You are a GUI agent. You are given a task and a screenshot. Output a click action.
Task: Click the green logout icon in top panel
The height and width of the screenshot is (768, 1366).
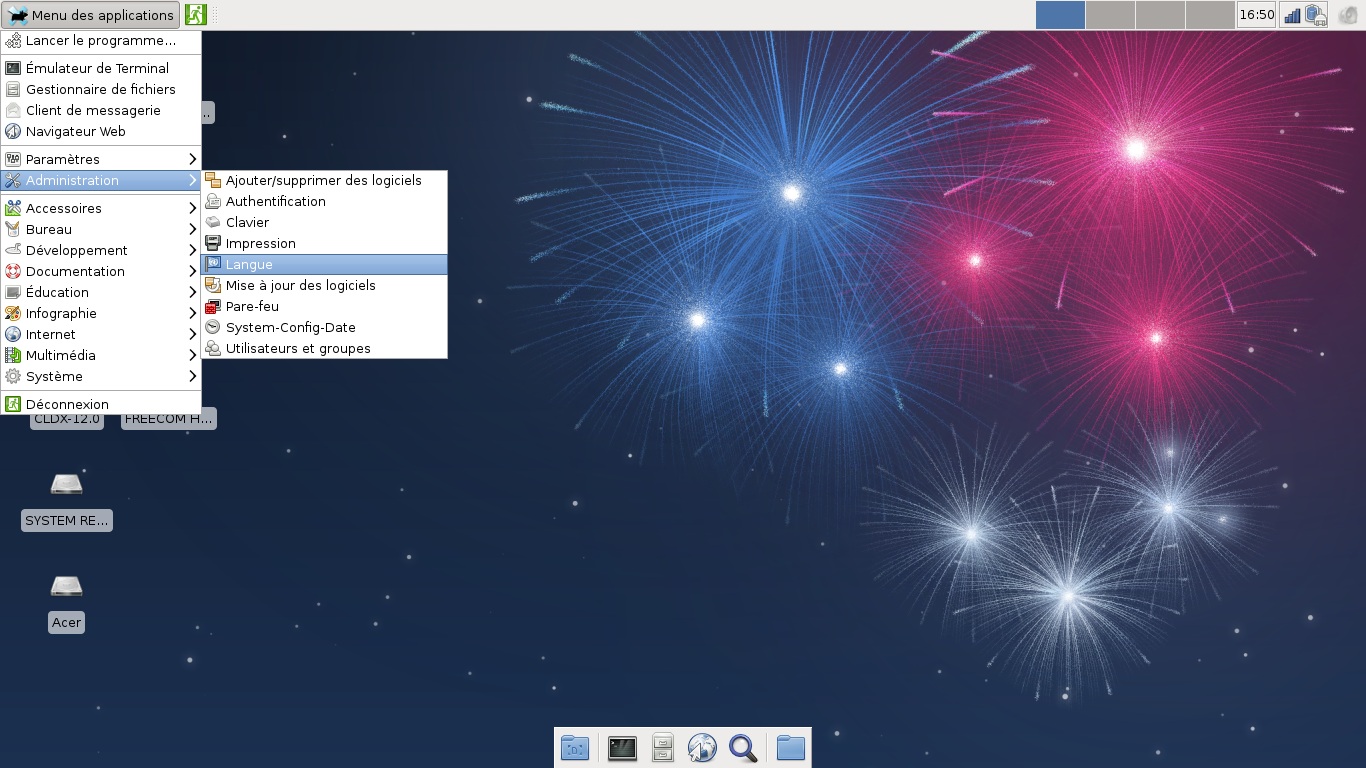click(196, 15)
